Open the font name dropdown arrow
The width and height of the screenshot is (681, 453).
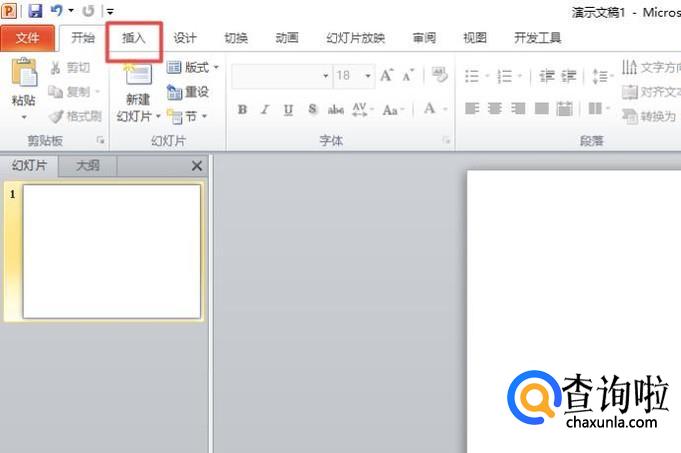[325, 76]
